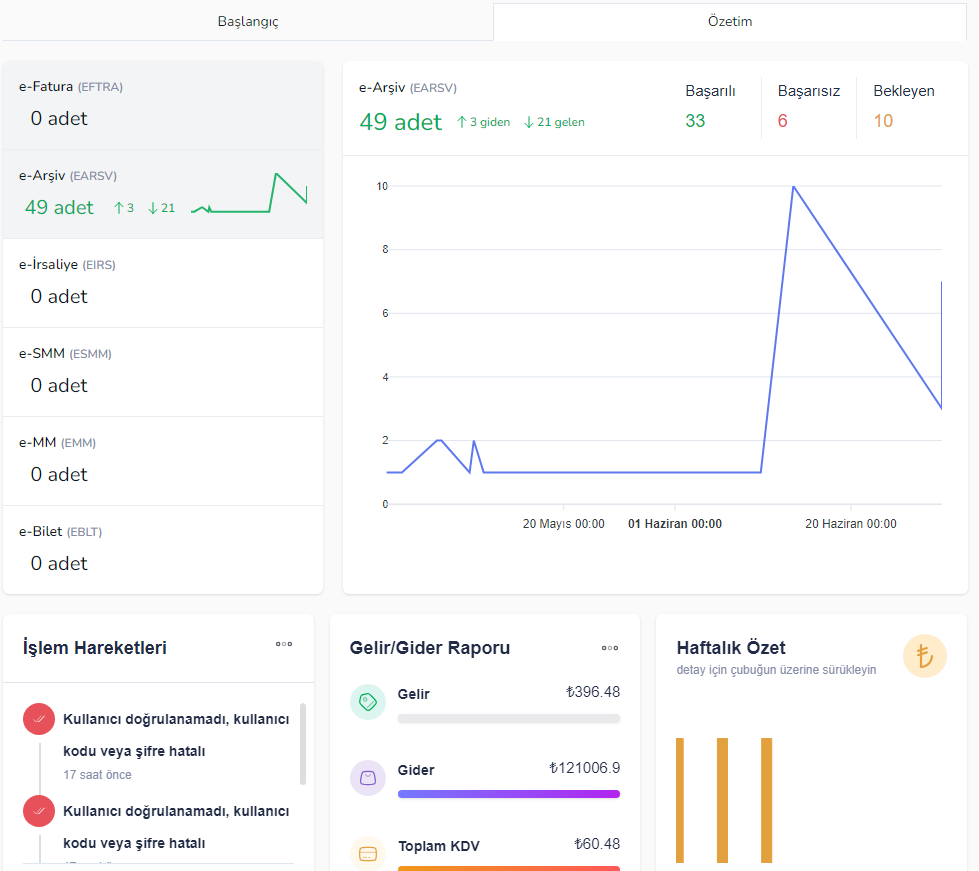Click the '17 saat önce' timestamp
This screenshot has width=979, height=871.
97,775
